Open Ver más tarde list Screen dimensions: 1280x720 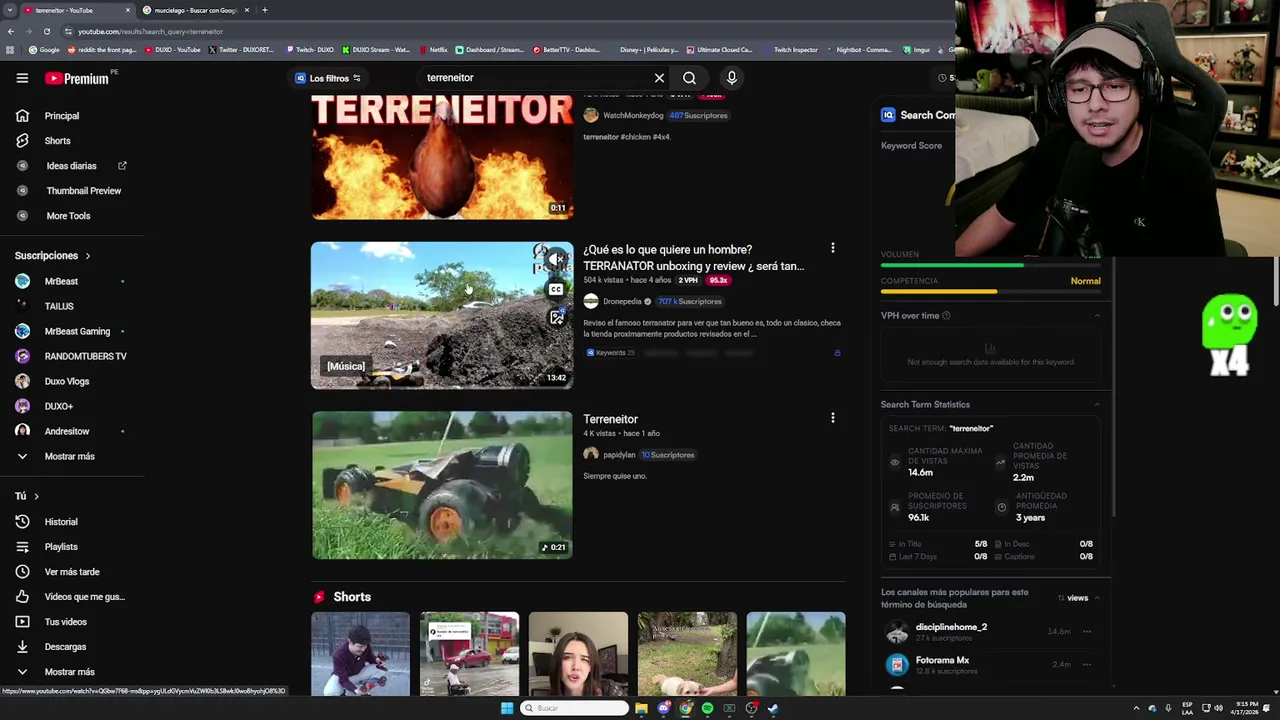(x=70, y=572)
